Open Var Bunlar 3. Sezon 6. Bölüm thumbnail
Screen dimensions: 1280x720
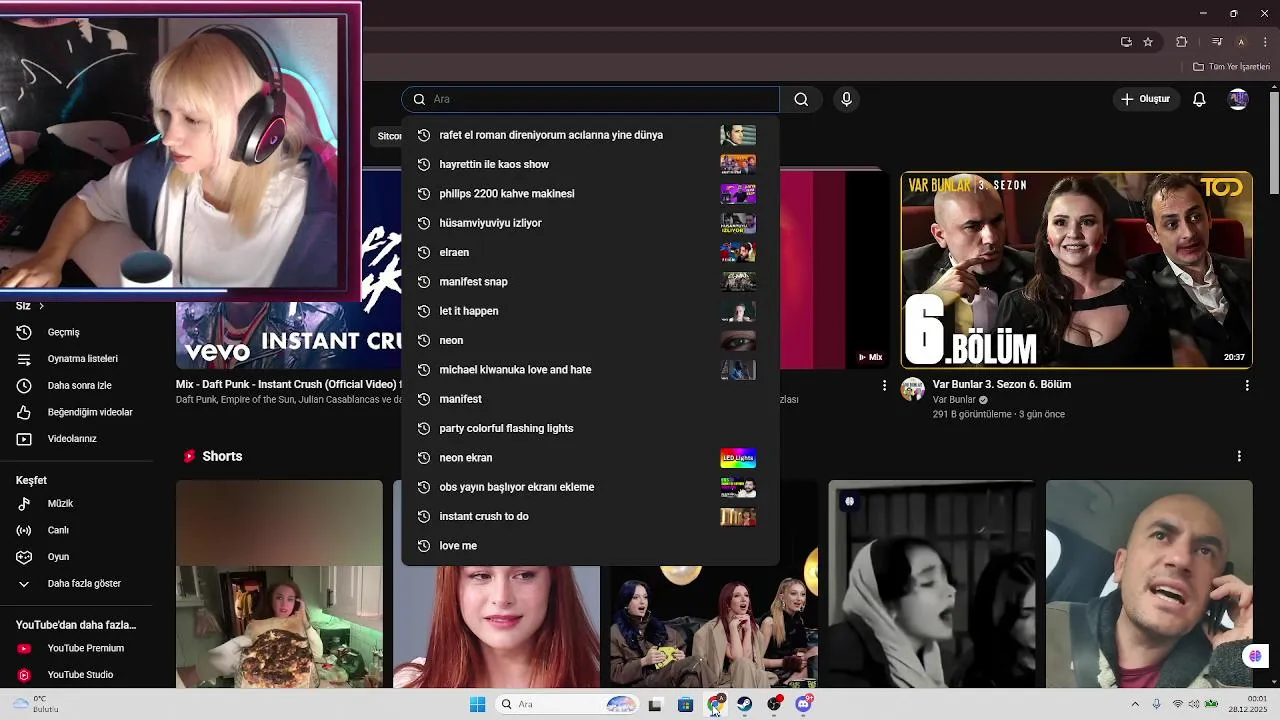(1076, 270)
